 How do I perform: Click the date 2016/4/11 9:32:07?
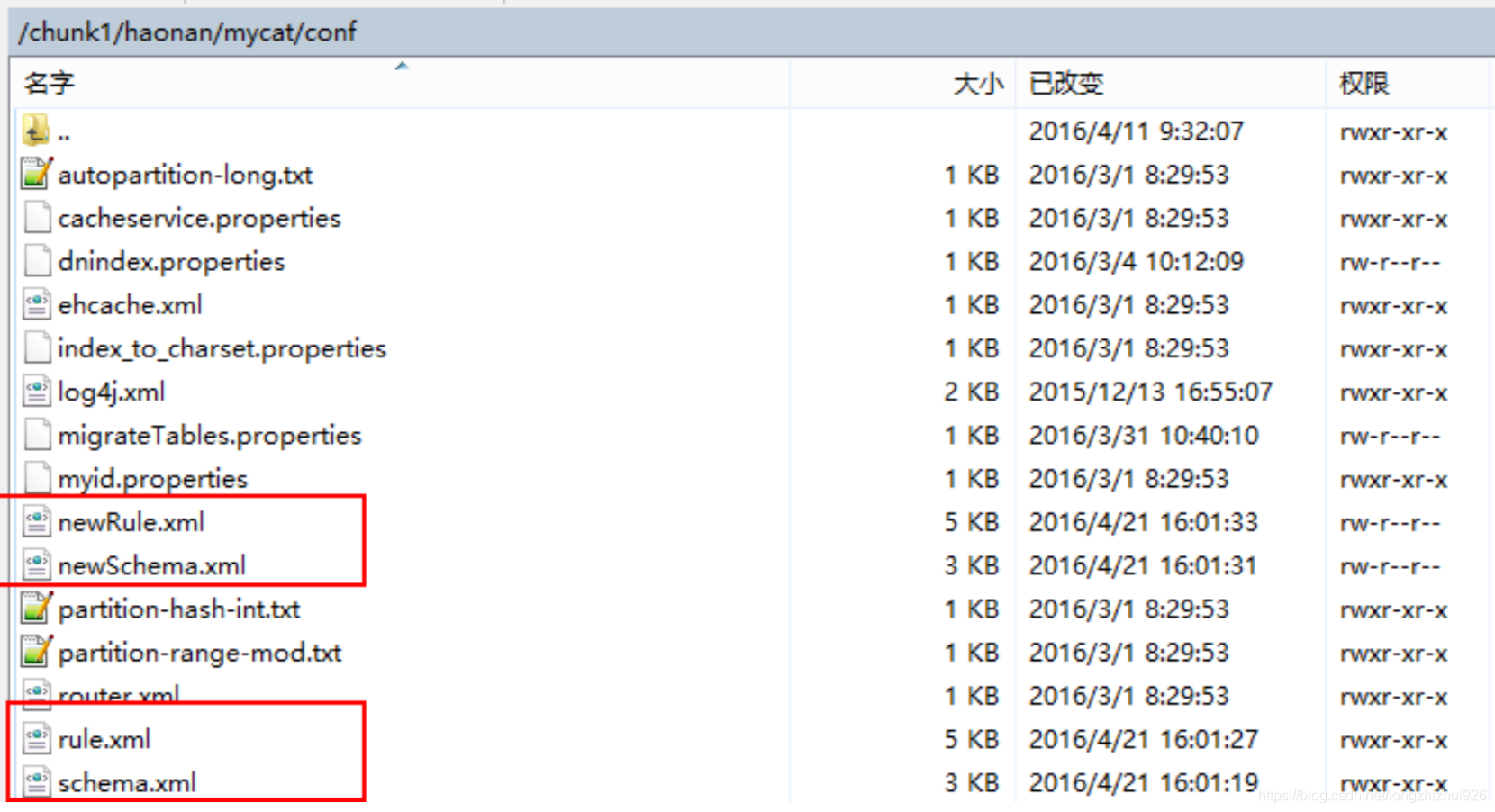(1137, 131)
